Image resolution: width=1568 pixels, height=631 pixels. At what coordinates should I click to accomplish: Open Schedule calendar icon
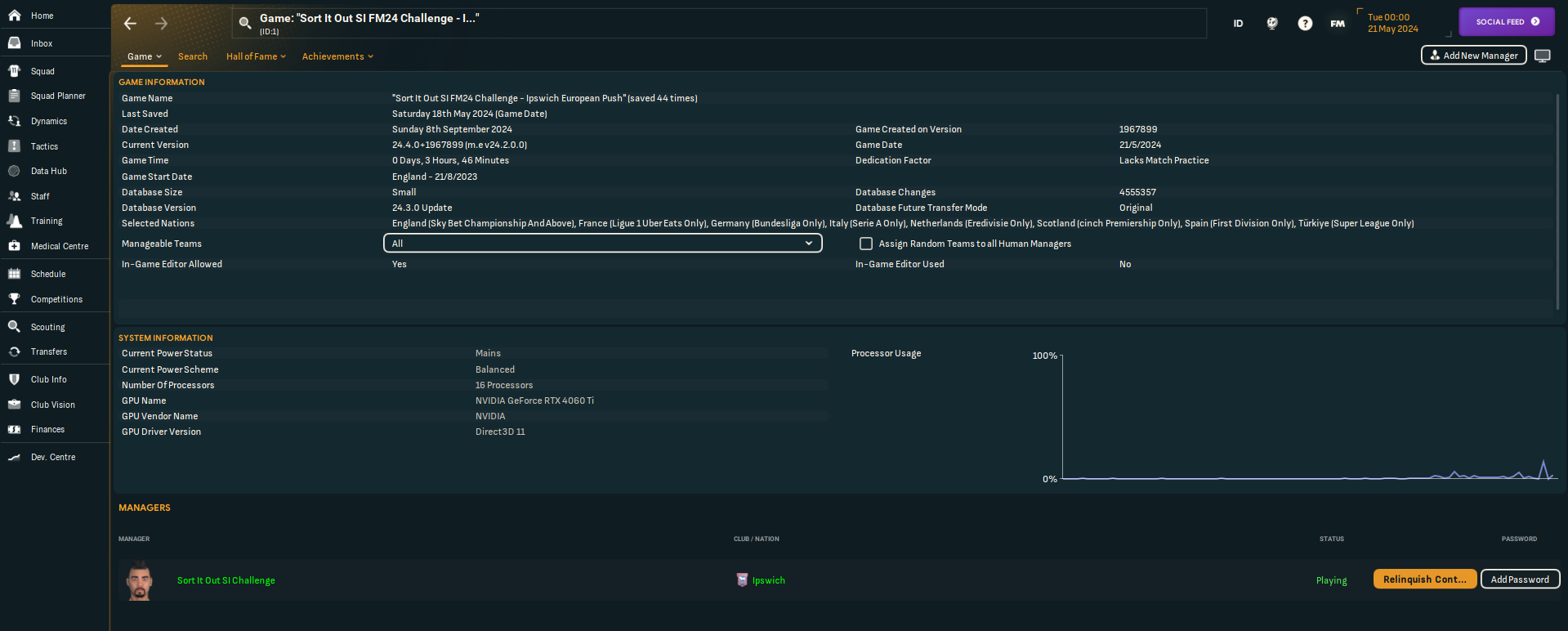[14, 274]
